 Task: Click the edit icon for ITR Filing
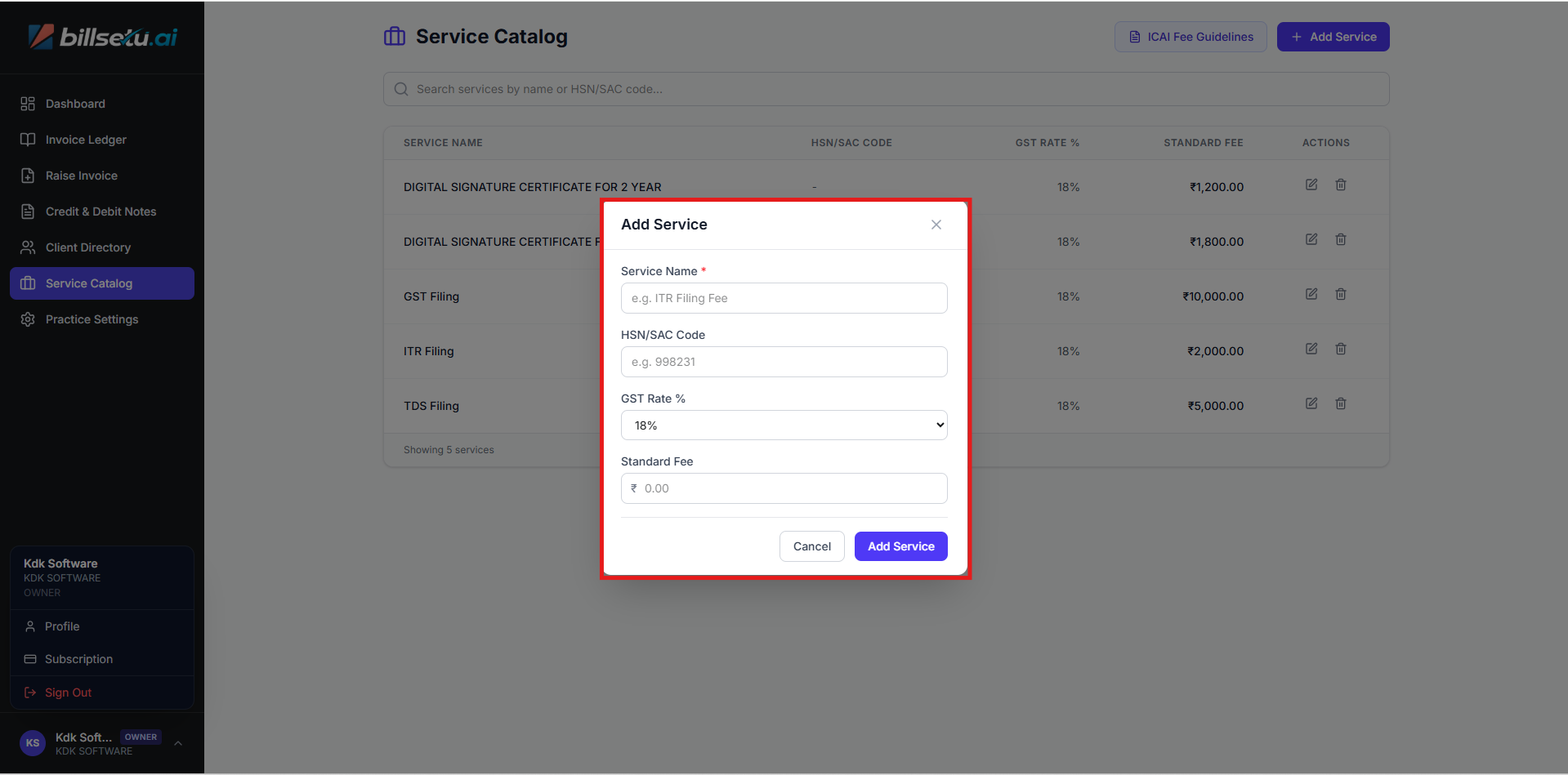coord(1311,349)
